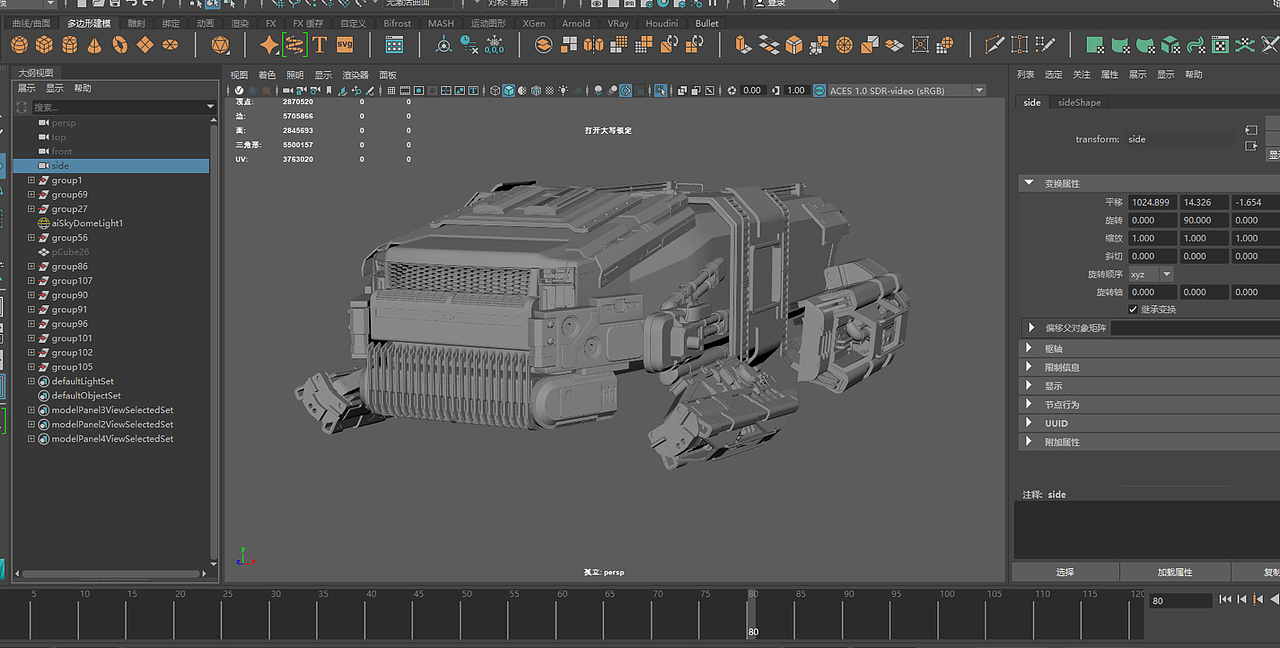The width and height of the screenshot is (1280, 648).
Task: Select the sweep mesh shelf icon
Action: 294,44
